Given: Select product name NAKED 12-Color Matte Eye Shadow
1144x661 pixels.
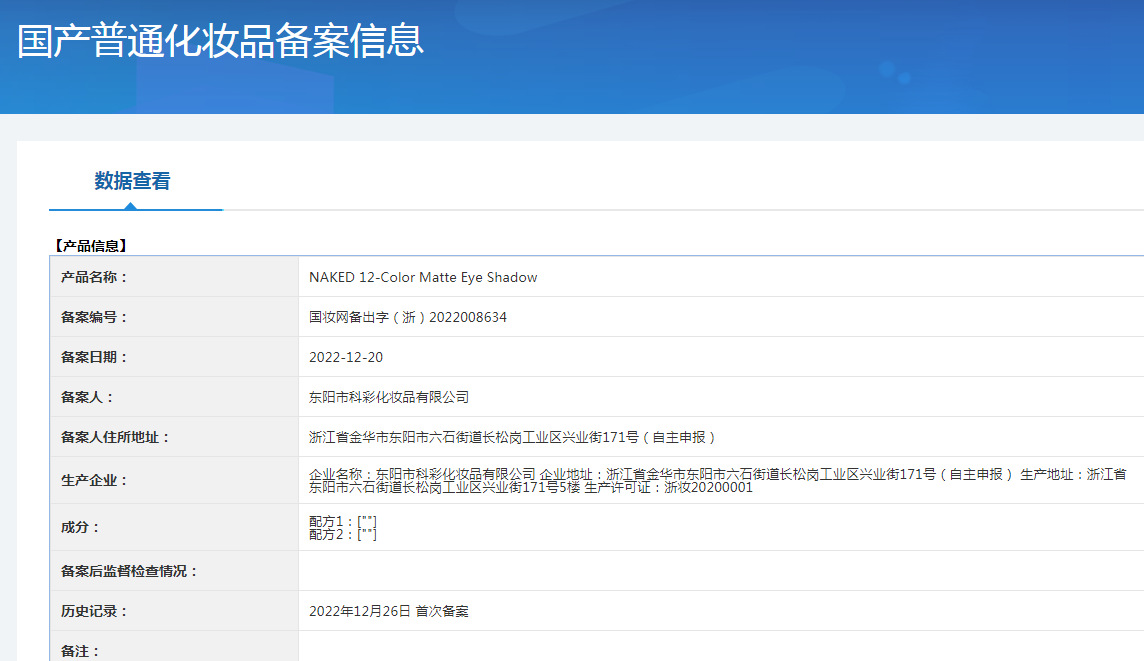Looking at the screenshot, I should point(423,277).
